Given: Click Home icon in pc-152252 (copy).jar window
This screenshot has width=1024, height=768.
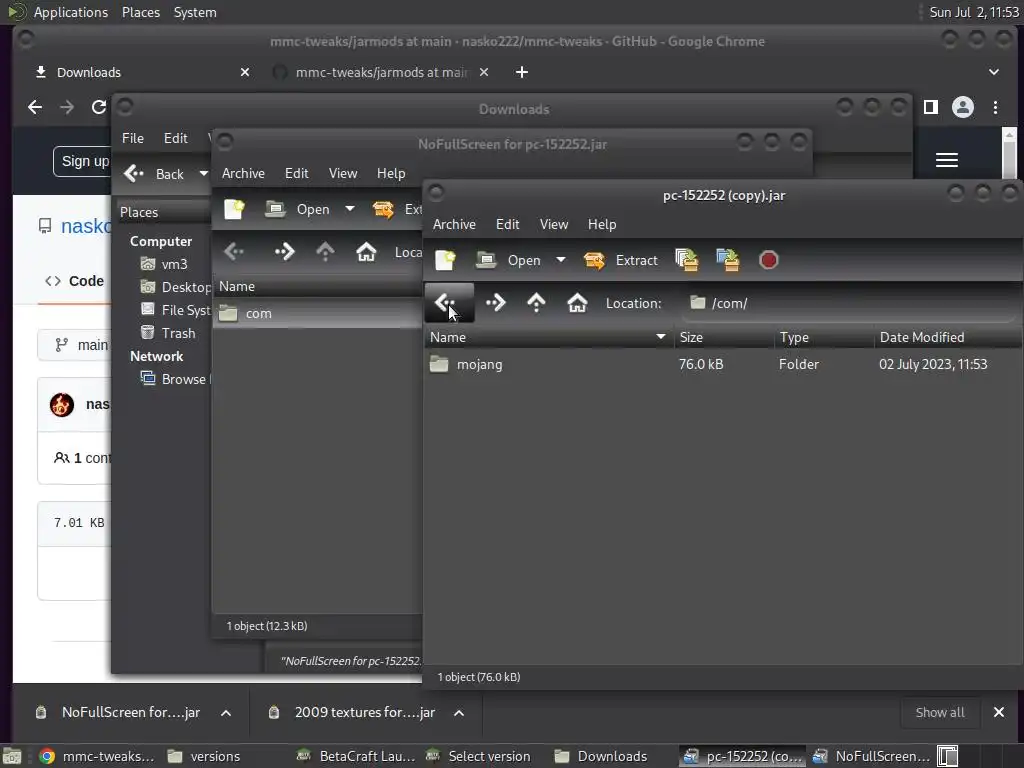Looking at the screenshot, I should click(x=577, y=302).
